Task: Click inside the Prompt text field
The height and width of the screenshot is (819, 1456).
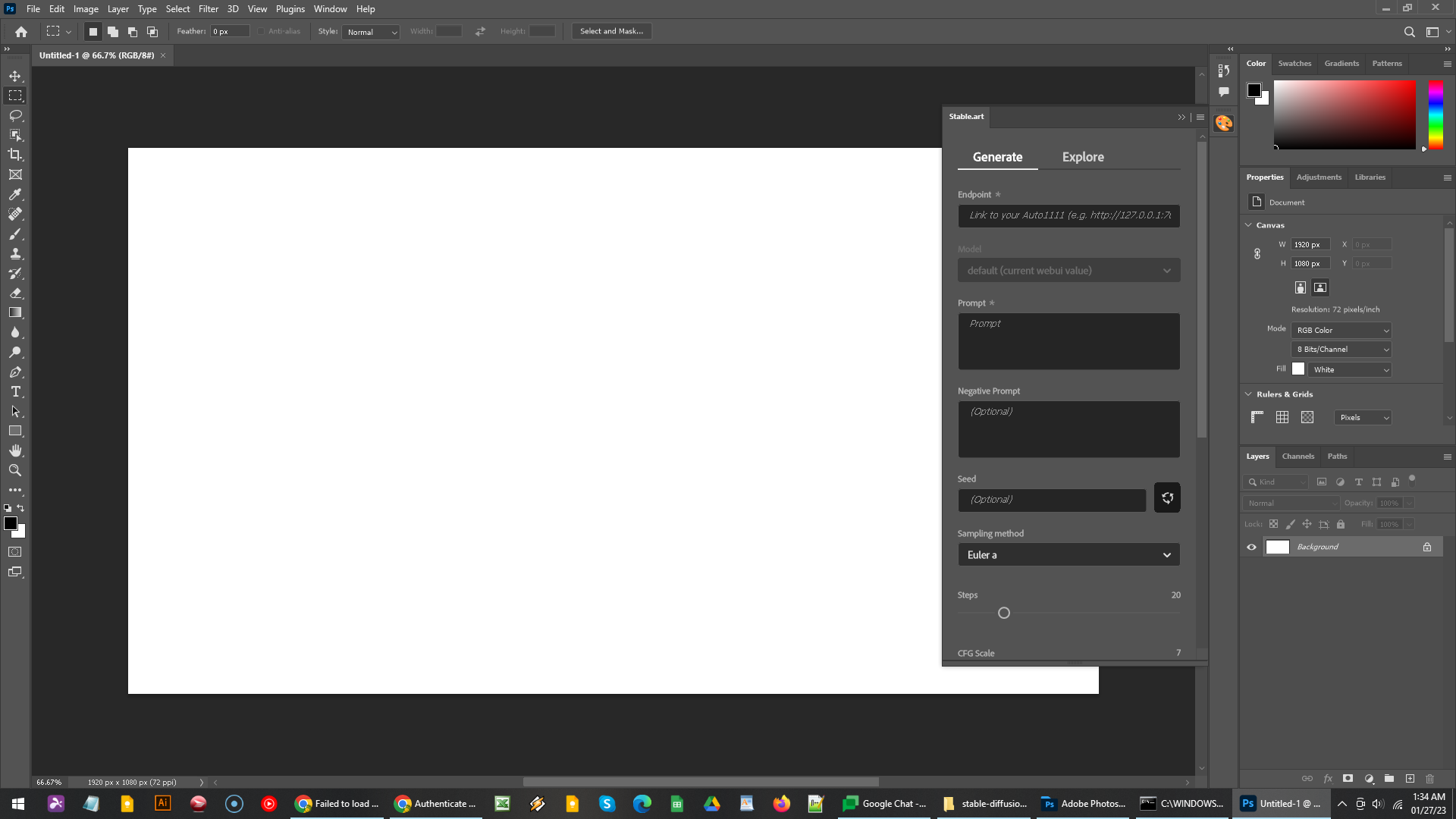Action: [1068, 341]
